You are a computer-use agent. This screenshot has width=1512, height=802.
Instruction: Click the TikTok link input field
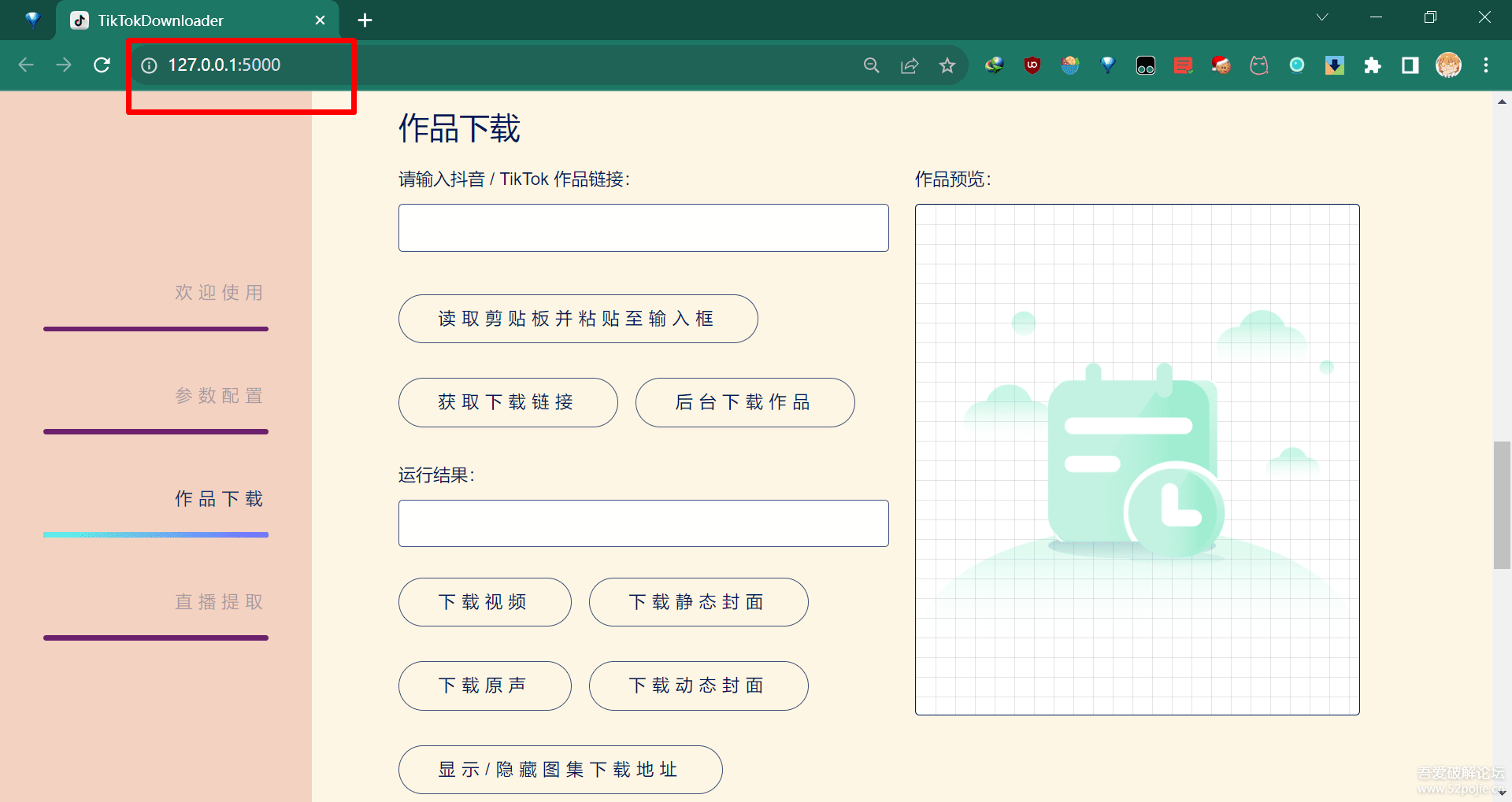pyautogui.click(x=643, y=227)
